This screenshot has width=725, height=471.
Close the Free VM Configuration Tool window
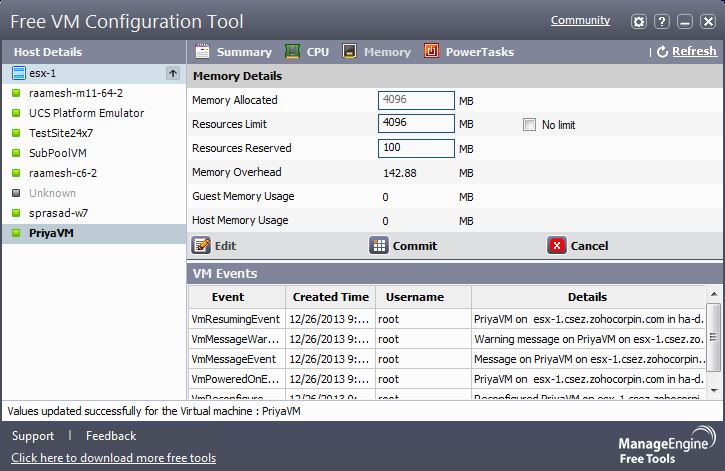(x=708, y=22)
